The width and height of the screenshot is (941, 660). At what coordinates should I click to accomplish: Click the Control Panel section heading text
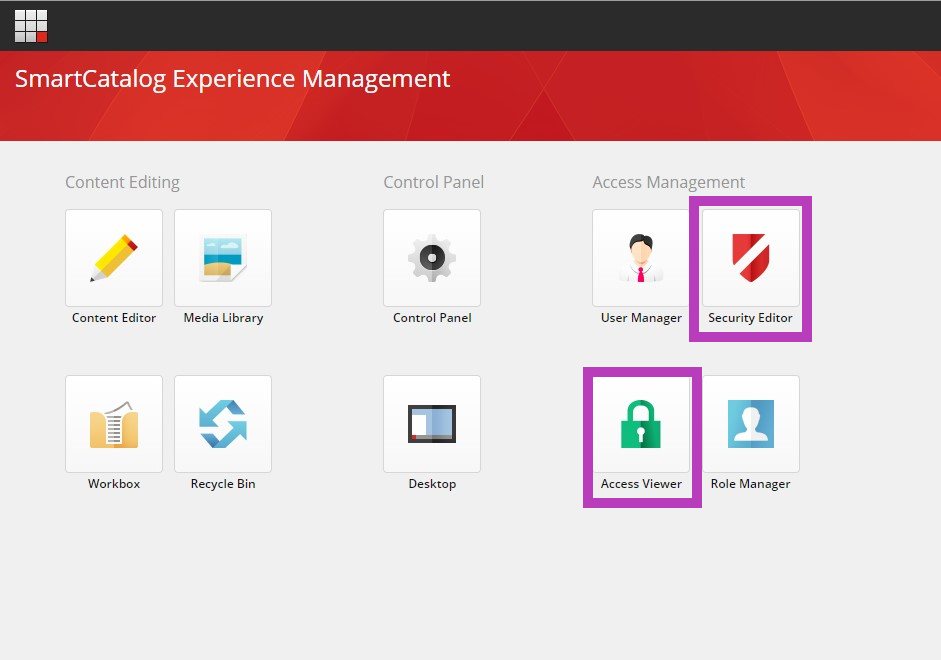pos(433,182)
